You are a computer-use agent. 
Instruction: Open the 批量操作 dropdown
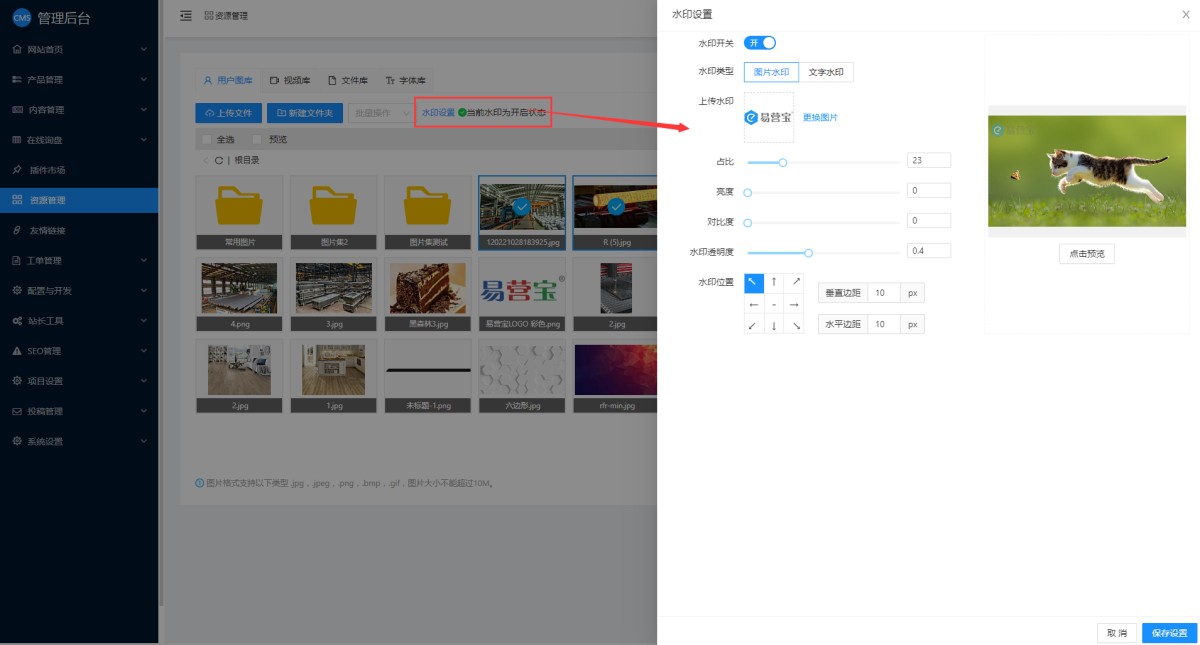[379, 113]
